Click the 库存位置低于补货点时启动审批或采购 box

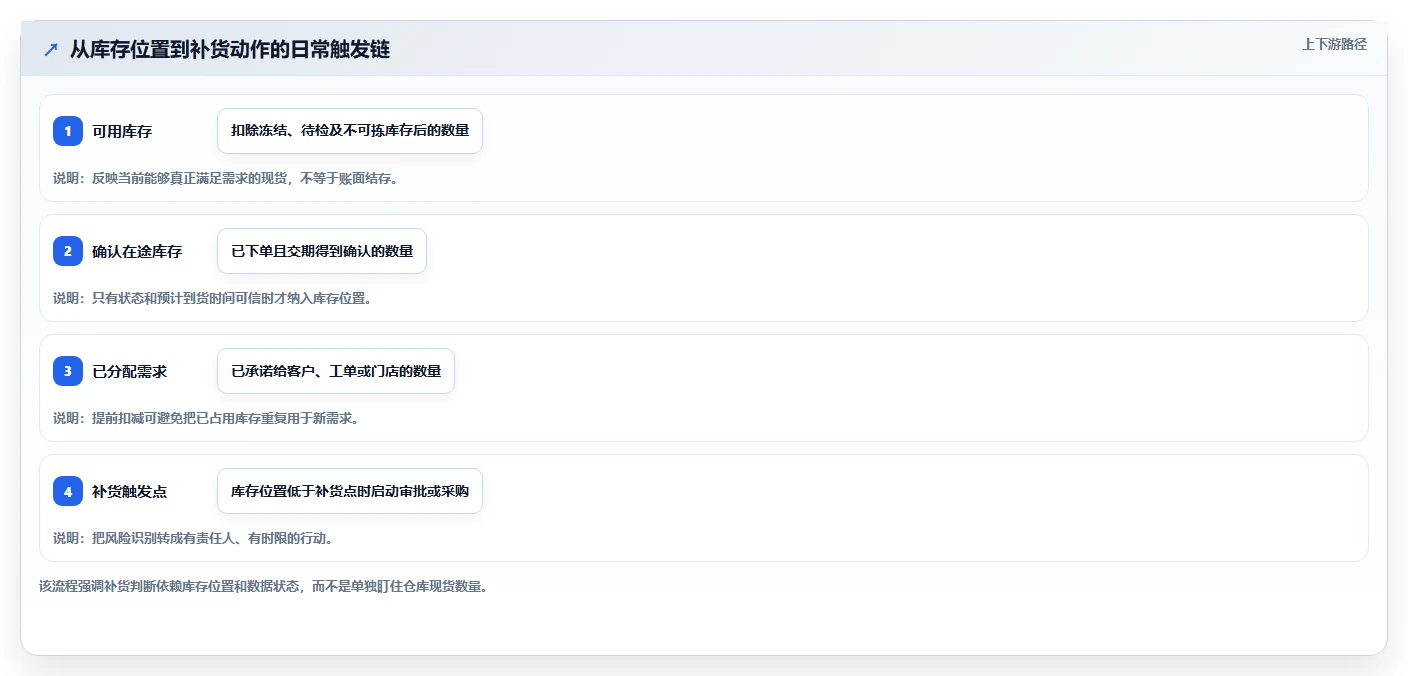pyautogui.click(x=350, y=491)
